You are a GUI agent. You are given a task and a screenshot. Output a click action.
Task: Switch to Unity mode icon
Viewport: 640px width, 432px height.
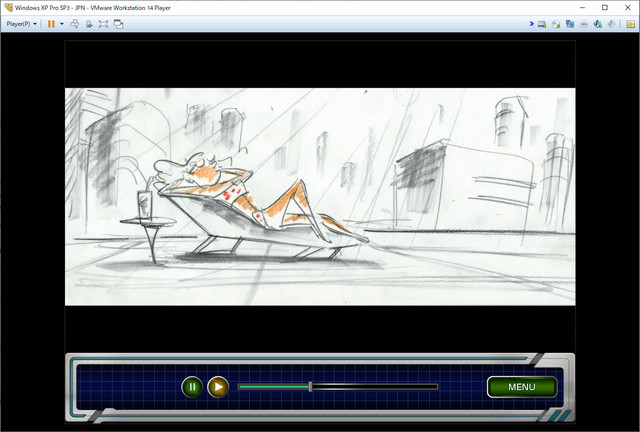click(x=118, y=24)
